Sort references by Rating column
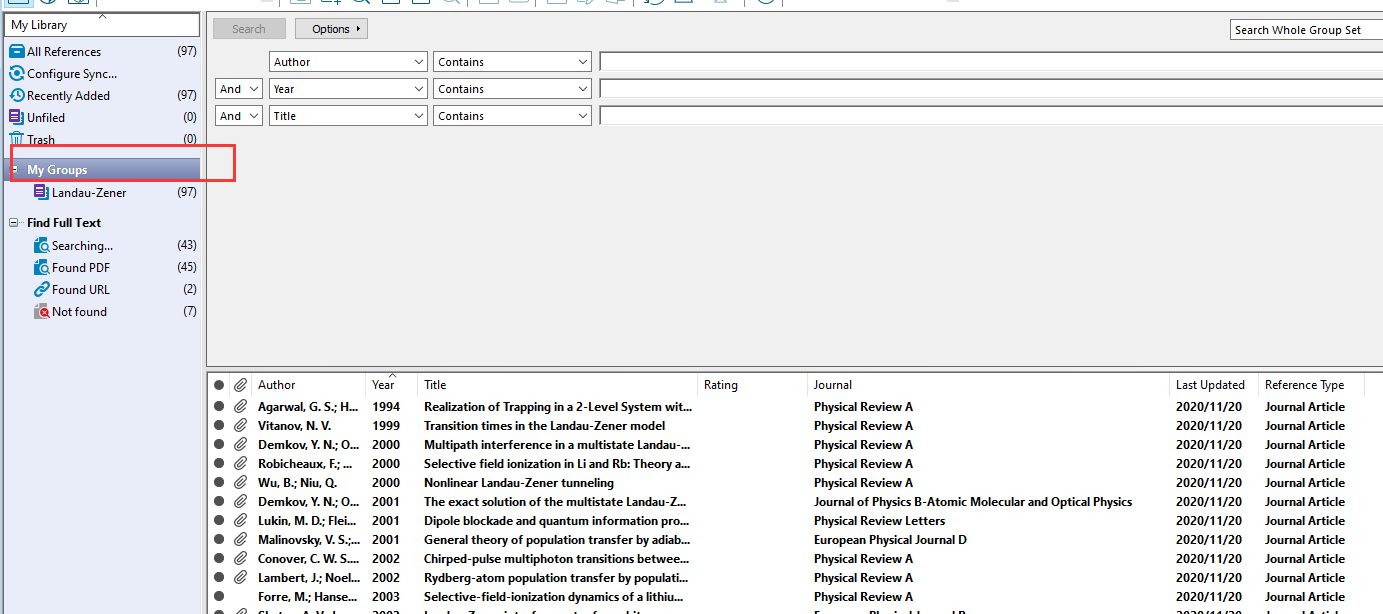The image size is (1383, 614). pyautogui.click(x=753, y=385)
